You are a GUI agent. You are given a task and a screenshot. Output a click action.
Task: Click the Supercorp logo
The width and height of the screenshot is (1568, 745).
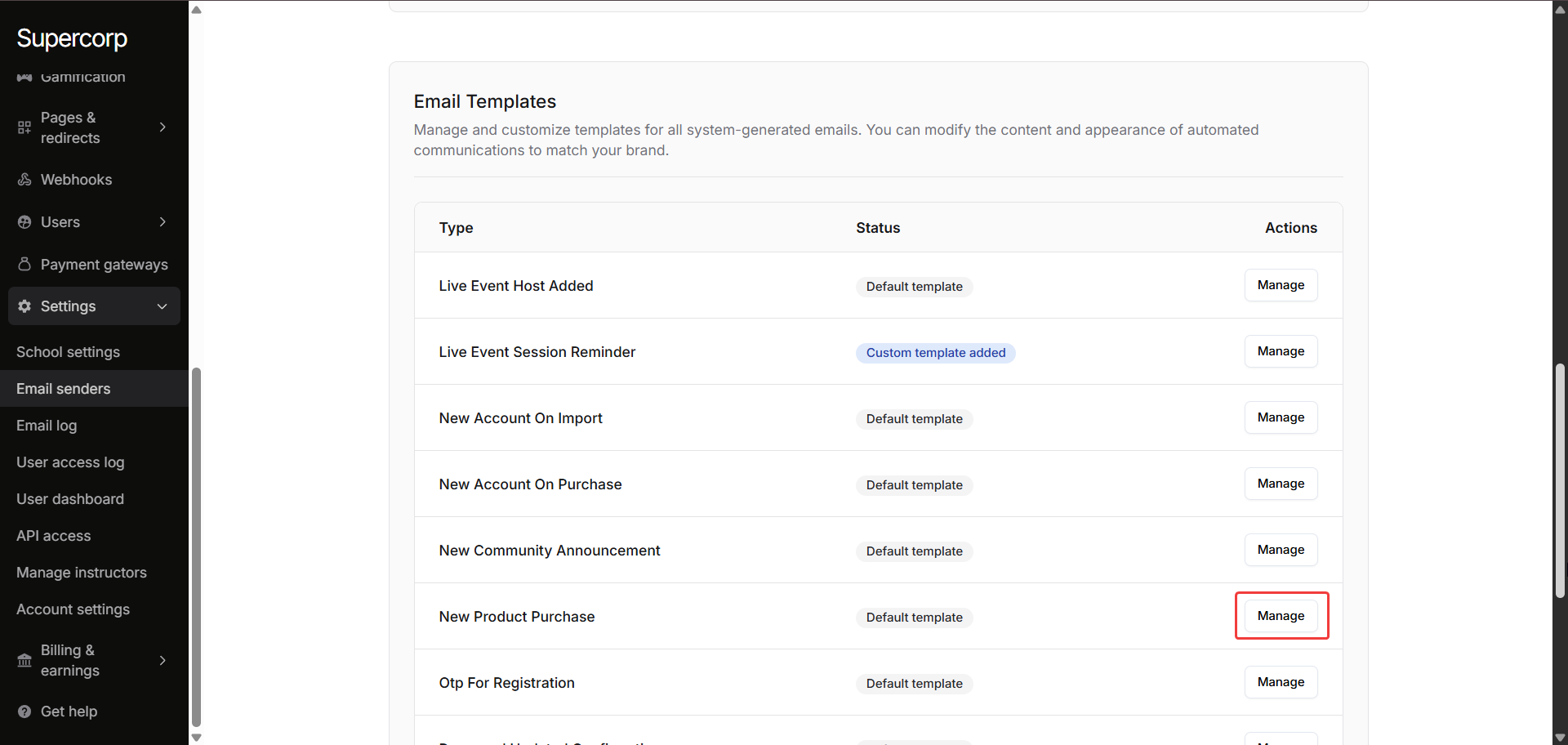(x=72, y=38)
